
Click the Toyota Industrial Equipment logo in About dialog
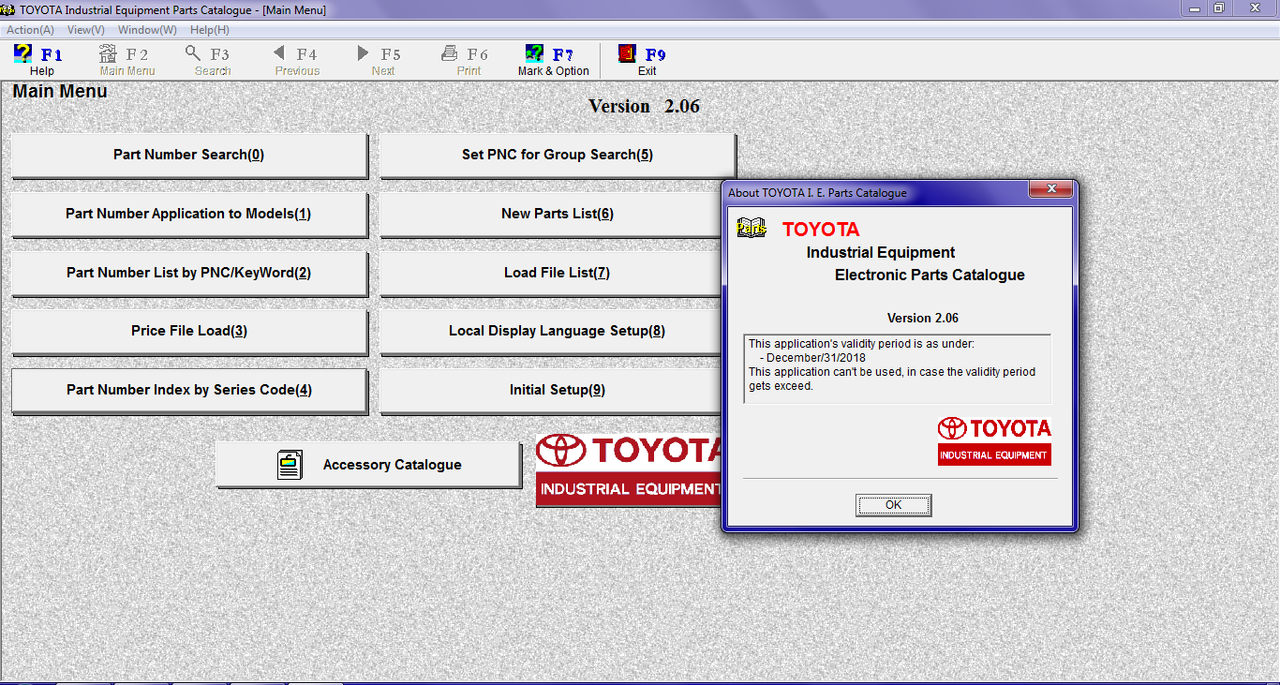coord(994,441)
